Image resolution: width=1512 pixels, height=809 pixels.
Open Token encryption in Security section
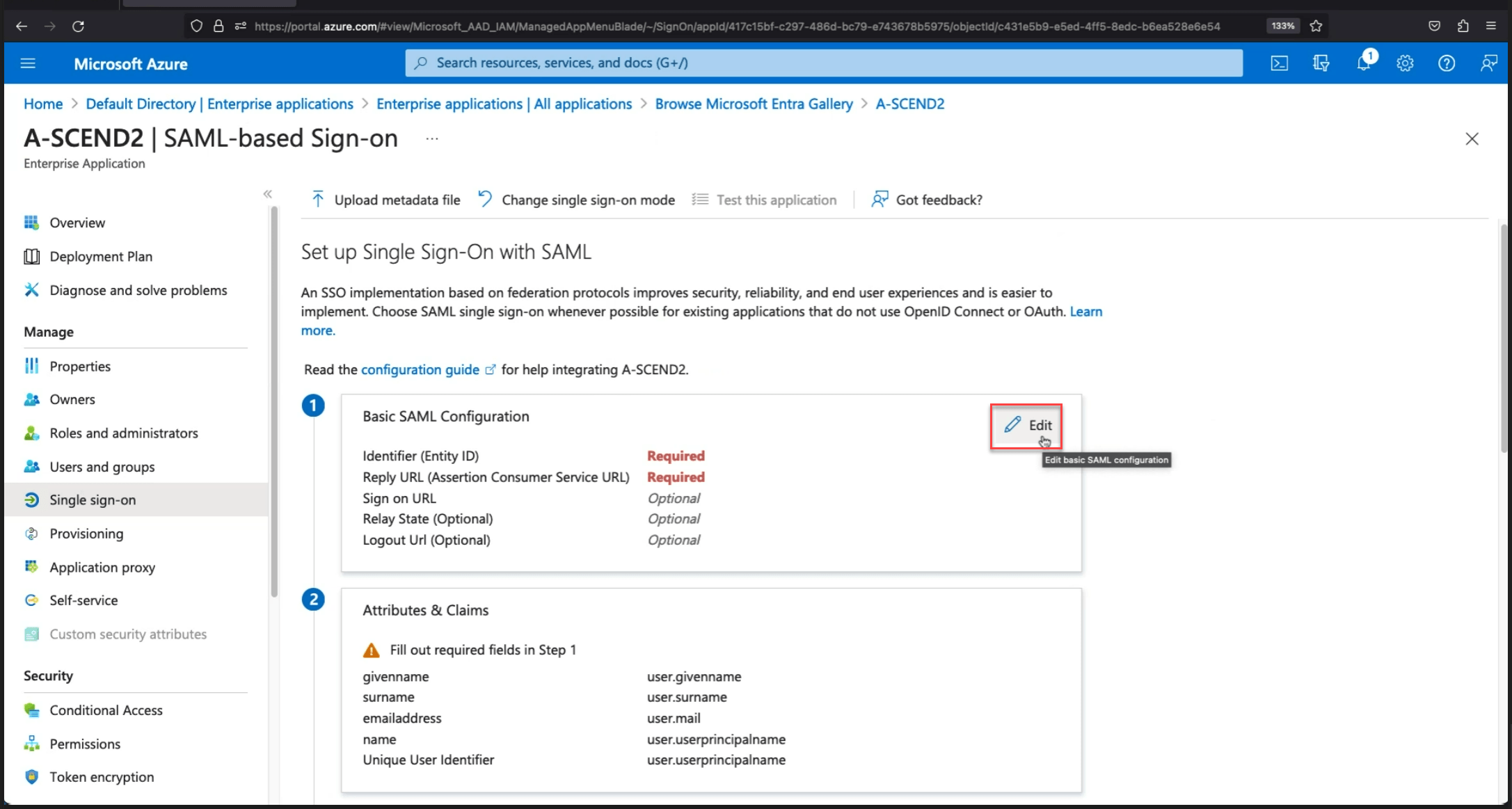[102, 777]
